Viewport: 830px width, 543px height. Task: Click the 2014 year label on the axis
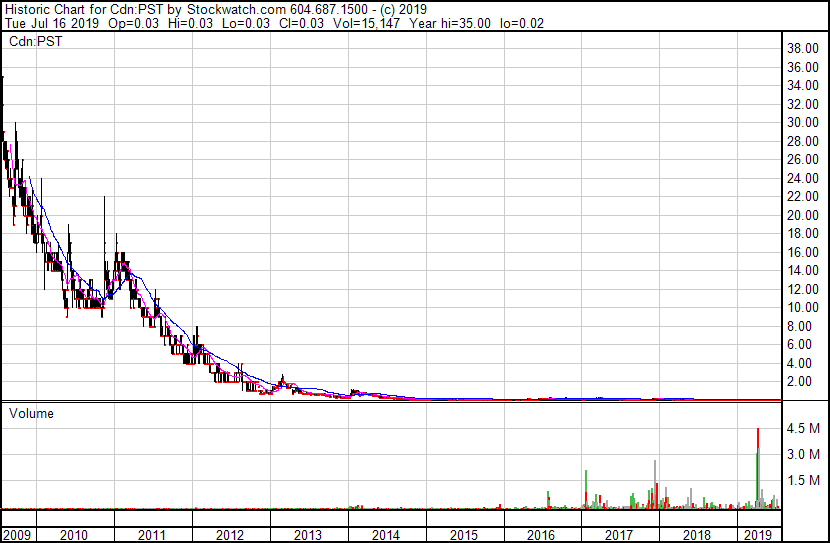[x=386, y=535]
